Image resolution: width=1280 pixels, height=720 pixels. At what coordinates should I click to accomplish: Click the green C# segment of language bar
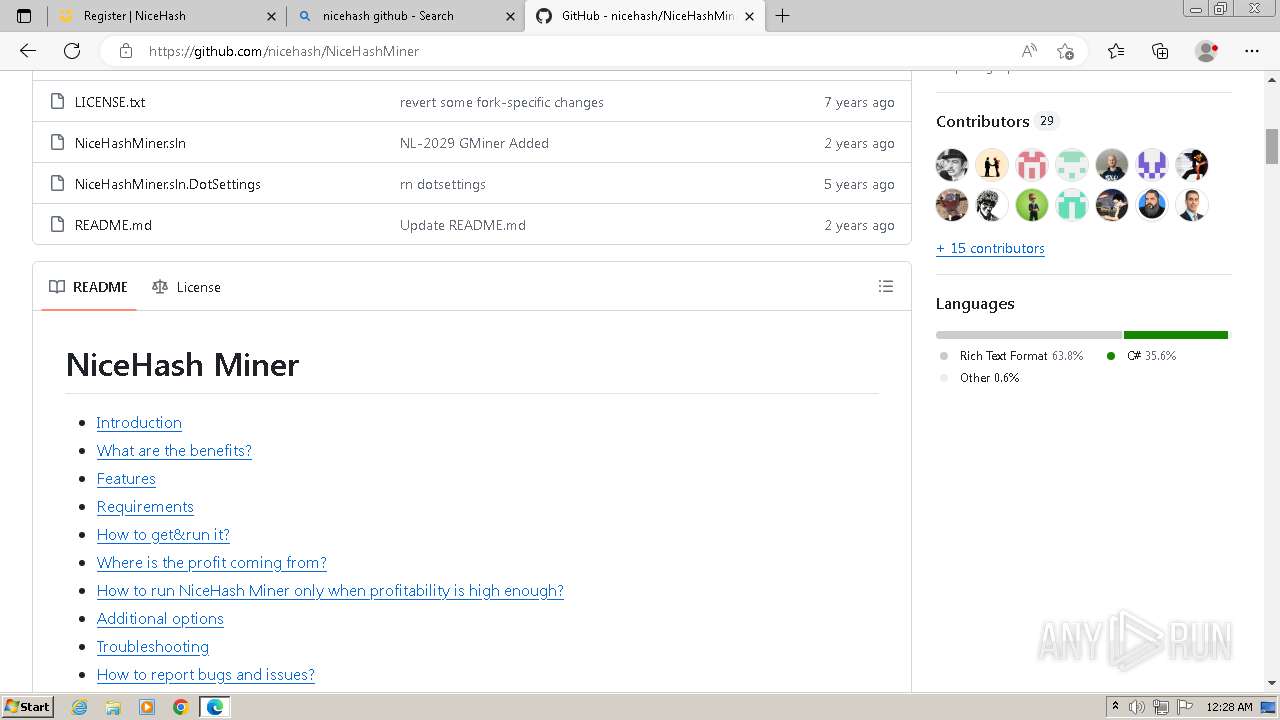tap(1176, 335)
